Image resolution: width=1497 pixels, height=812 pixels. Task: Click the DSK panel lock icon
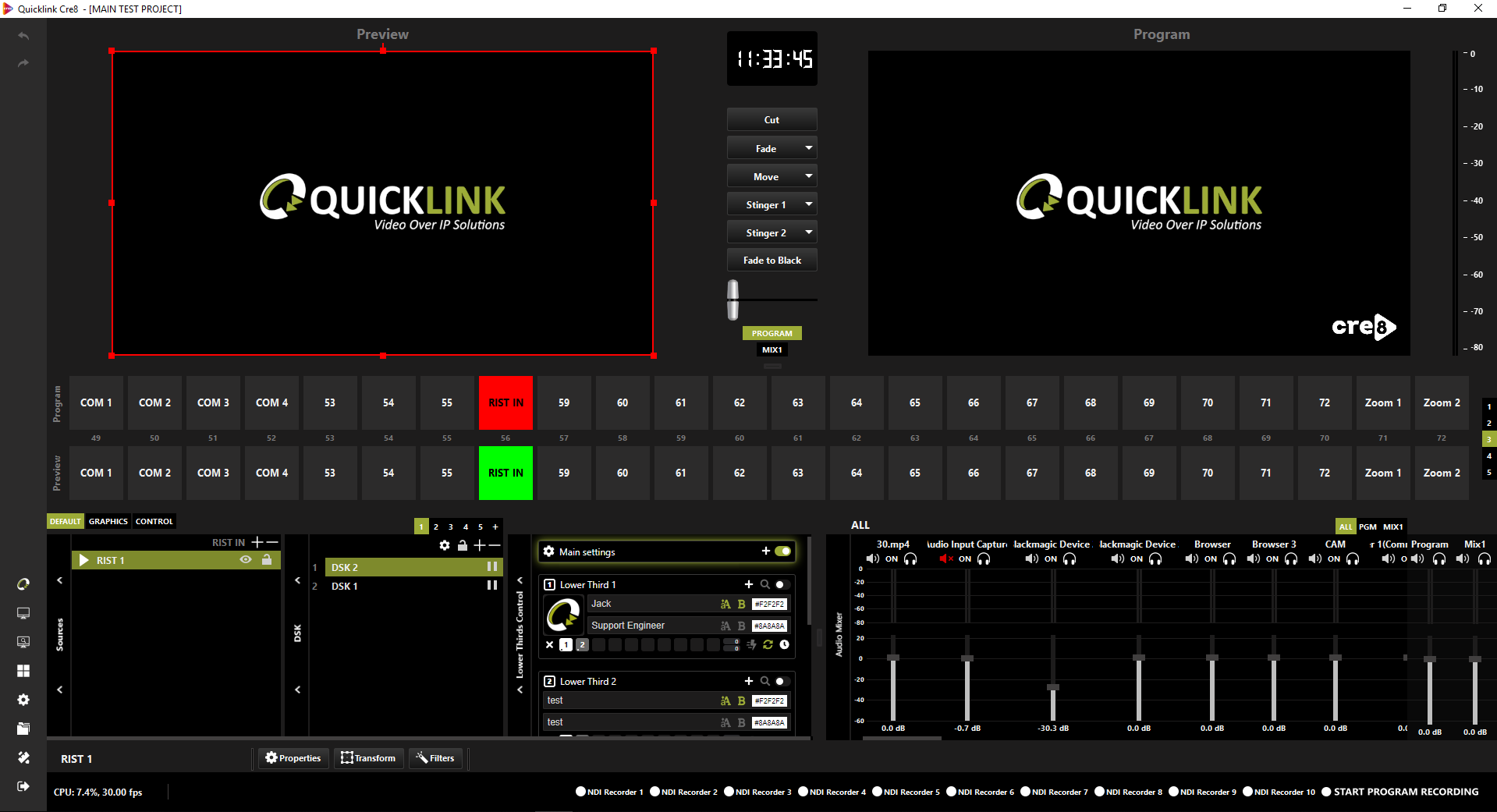point(463,545)
